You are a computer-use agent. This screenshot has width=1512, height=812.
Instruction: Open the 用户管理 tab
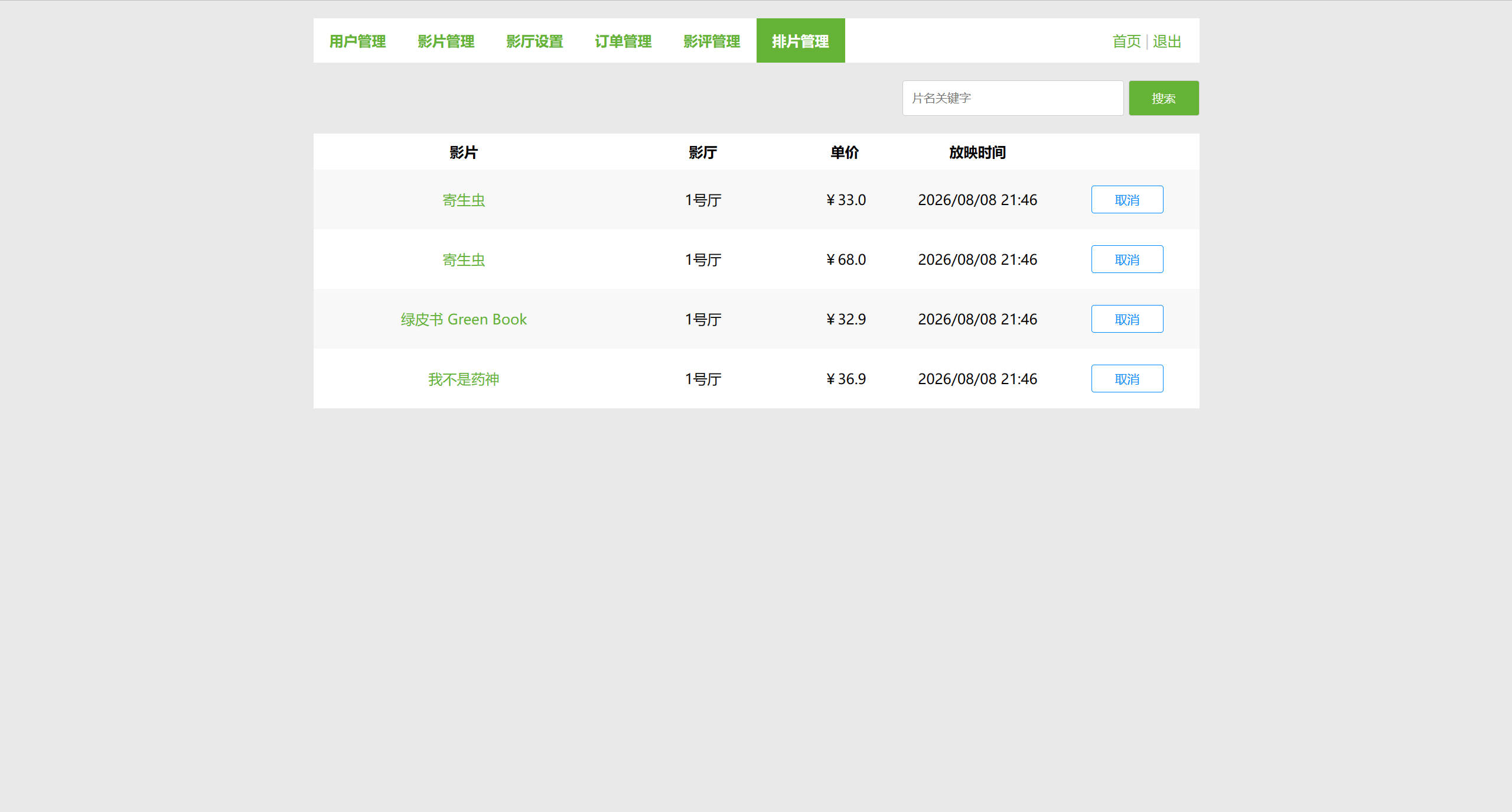coord(357,41)
